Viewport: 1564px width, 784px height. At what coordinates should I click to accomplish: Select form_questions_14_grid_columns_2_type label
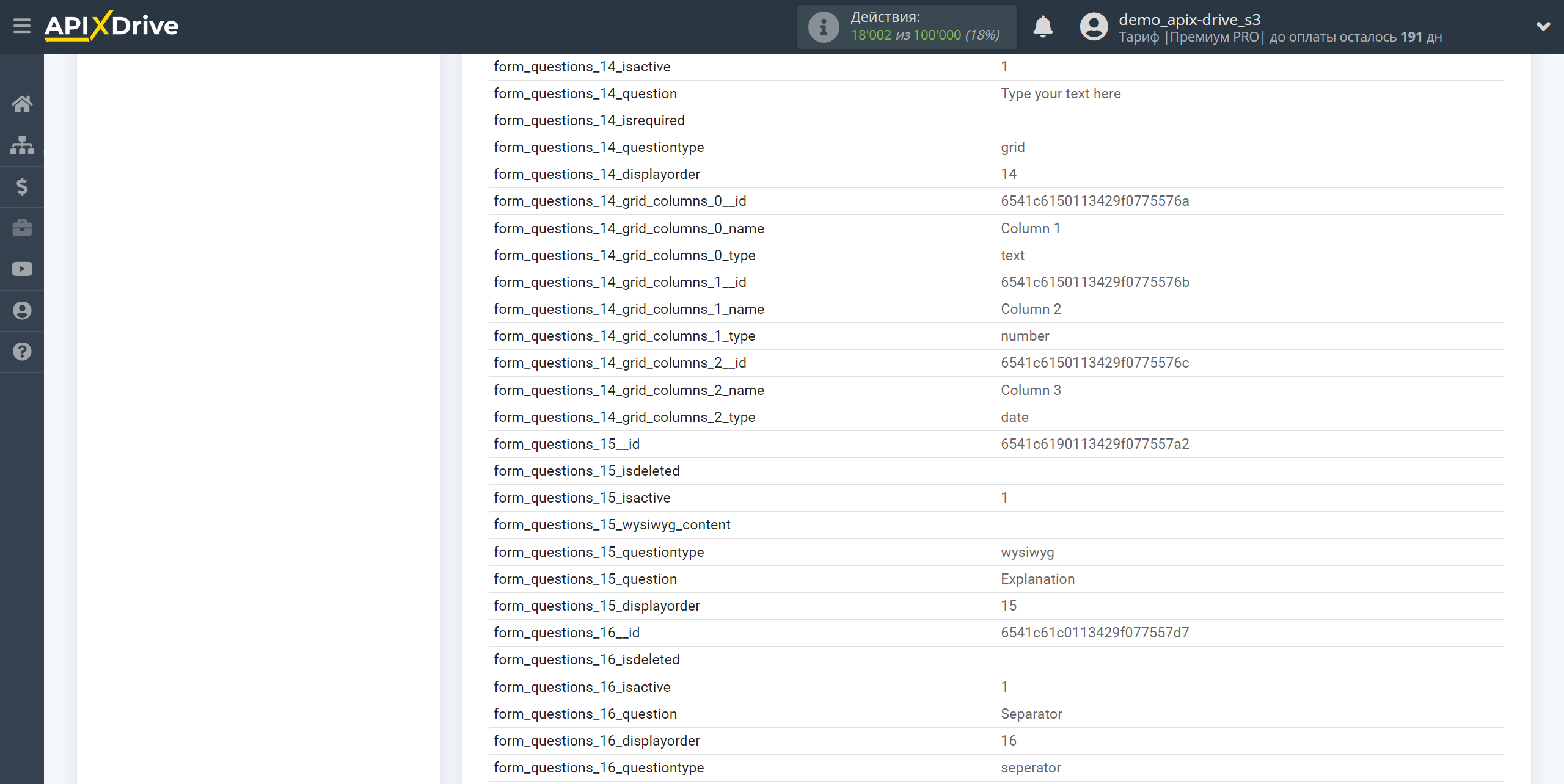point(624,417)
